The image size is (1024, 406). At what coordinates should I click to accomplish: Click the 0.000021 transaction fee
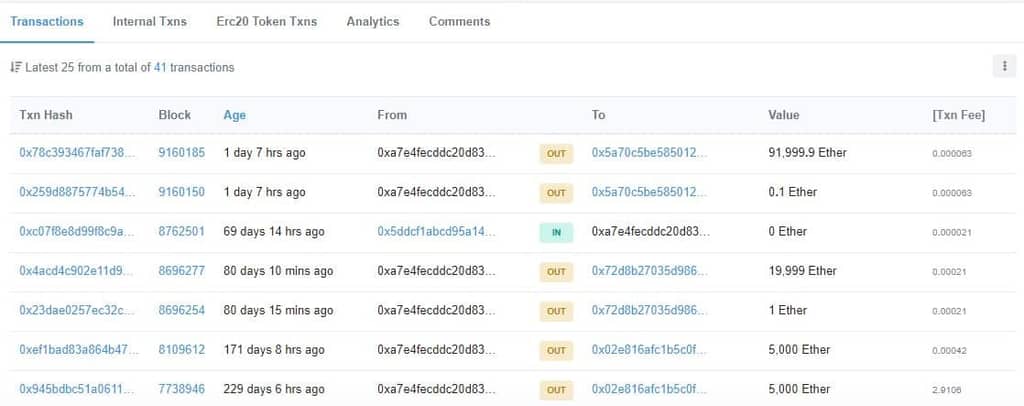tap(952, 232)
